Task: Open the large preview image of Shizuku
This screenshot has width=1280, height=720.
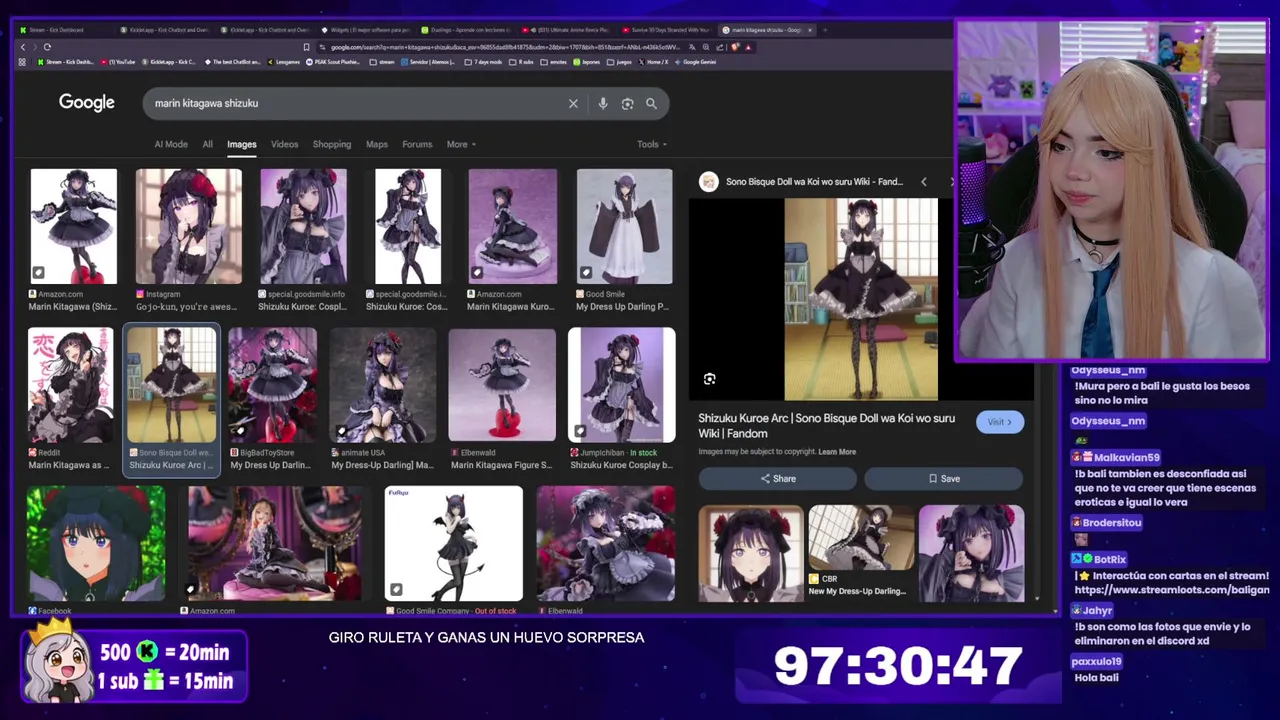Action: point(861,299)
